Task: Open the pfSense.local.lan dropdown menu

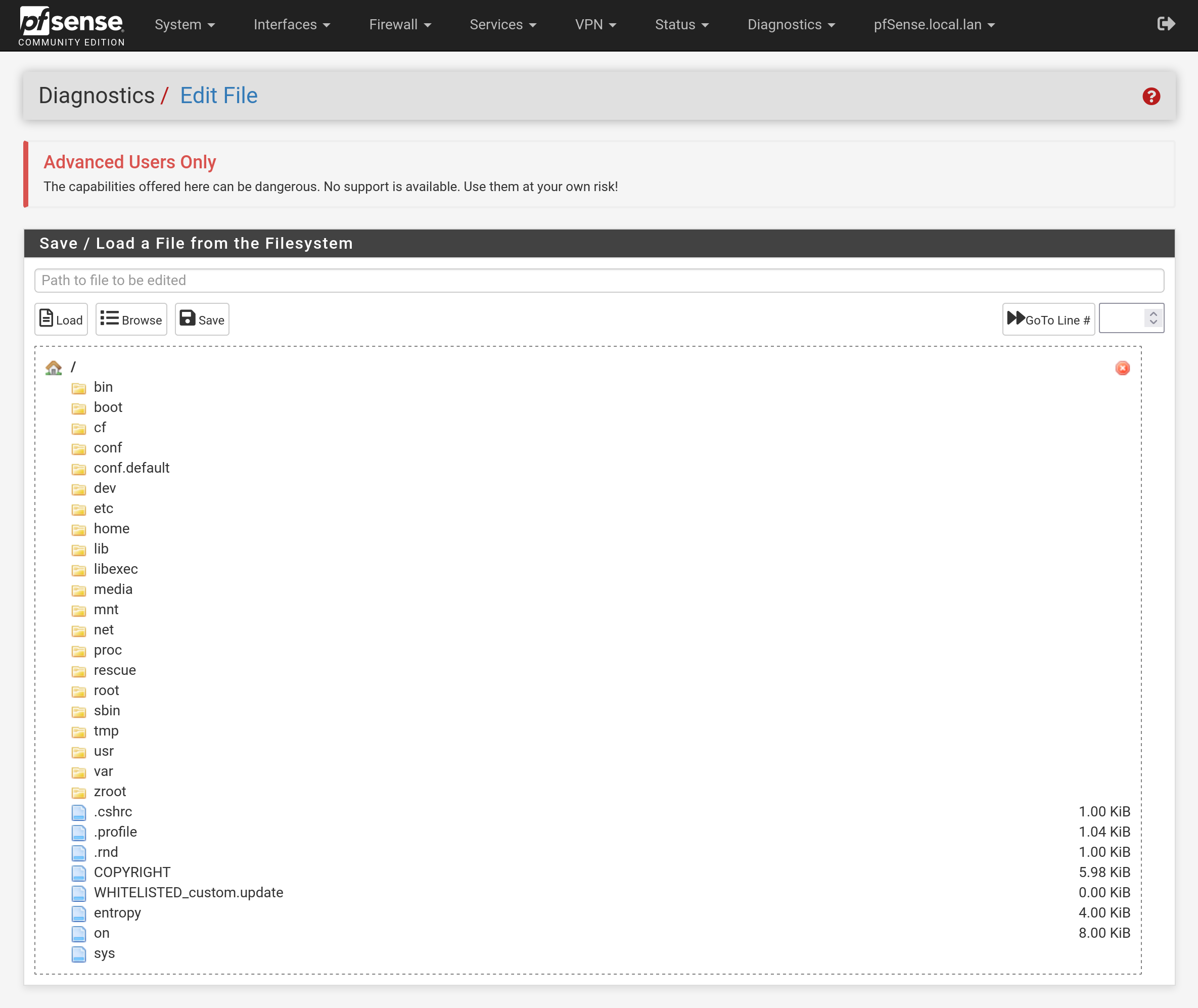Action: point(934,25)
